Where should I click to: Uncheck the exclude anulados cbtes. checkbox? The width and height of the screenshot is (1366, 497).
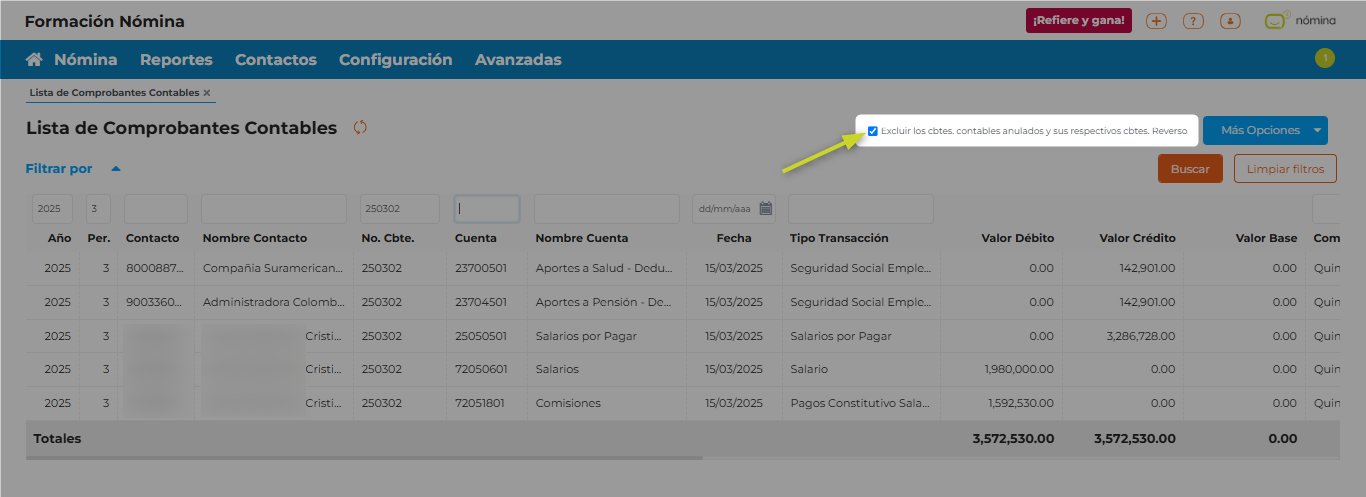click(873, 131)
